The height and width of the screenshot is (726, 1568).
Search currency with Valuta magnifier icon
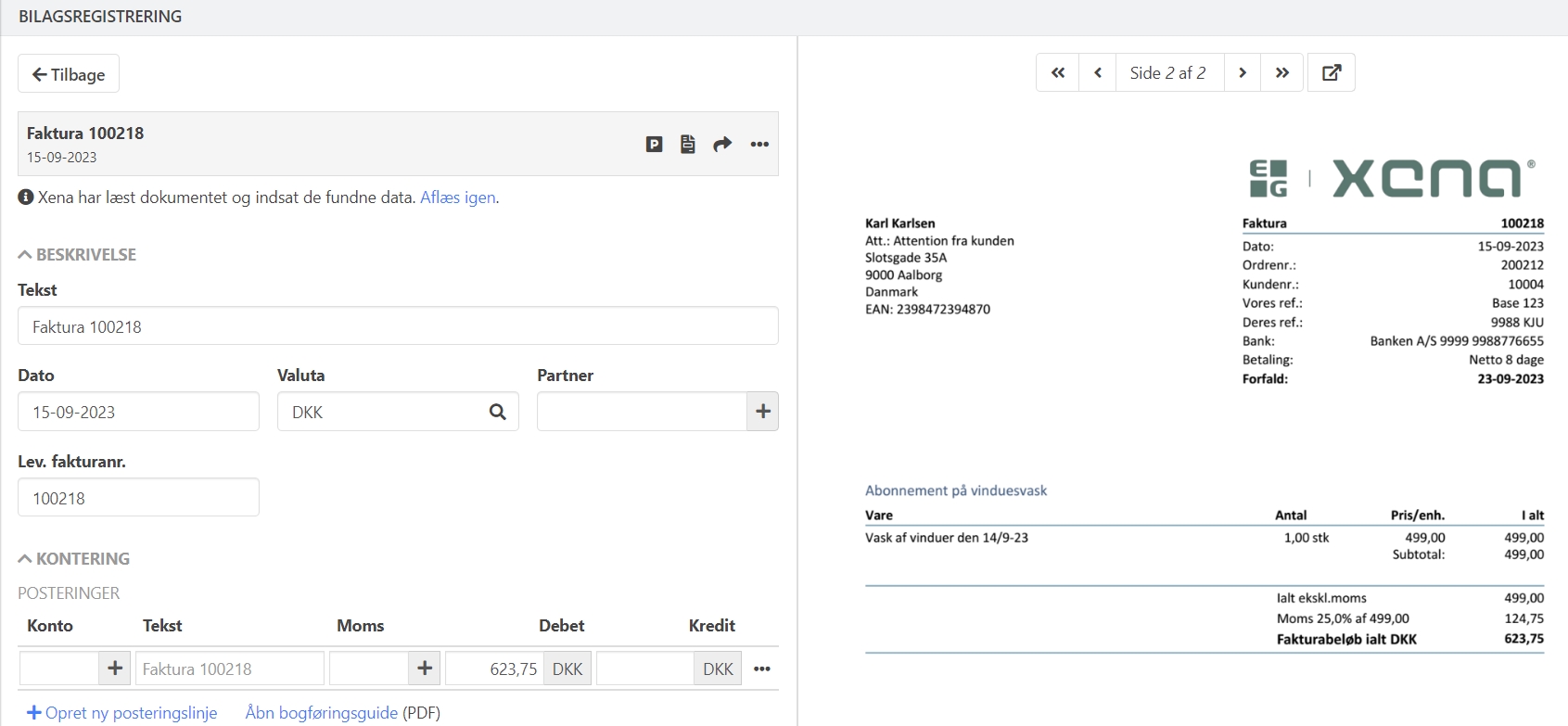498,412
